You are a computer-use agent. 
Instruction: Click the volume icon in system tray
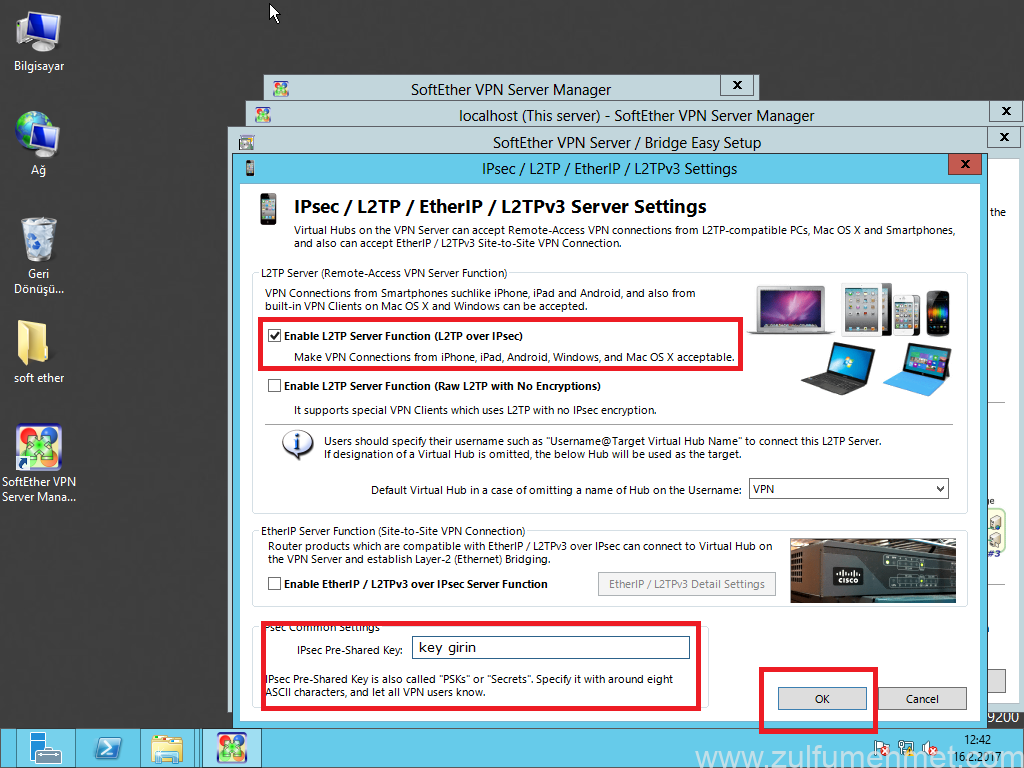(928, 748)
